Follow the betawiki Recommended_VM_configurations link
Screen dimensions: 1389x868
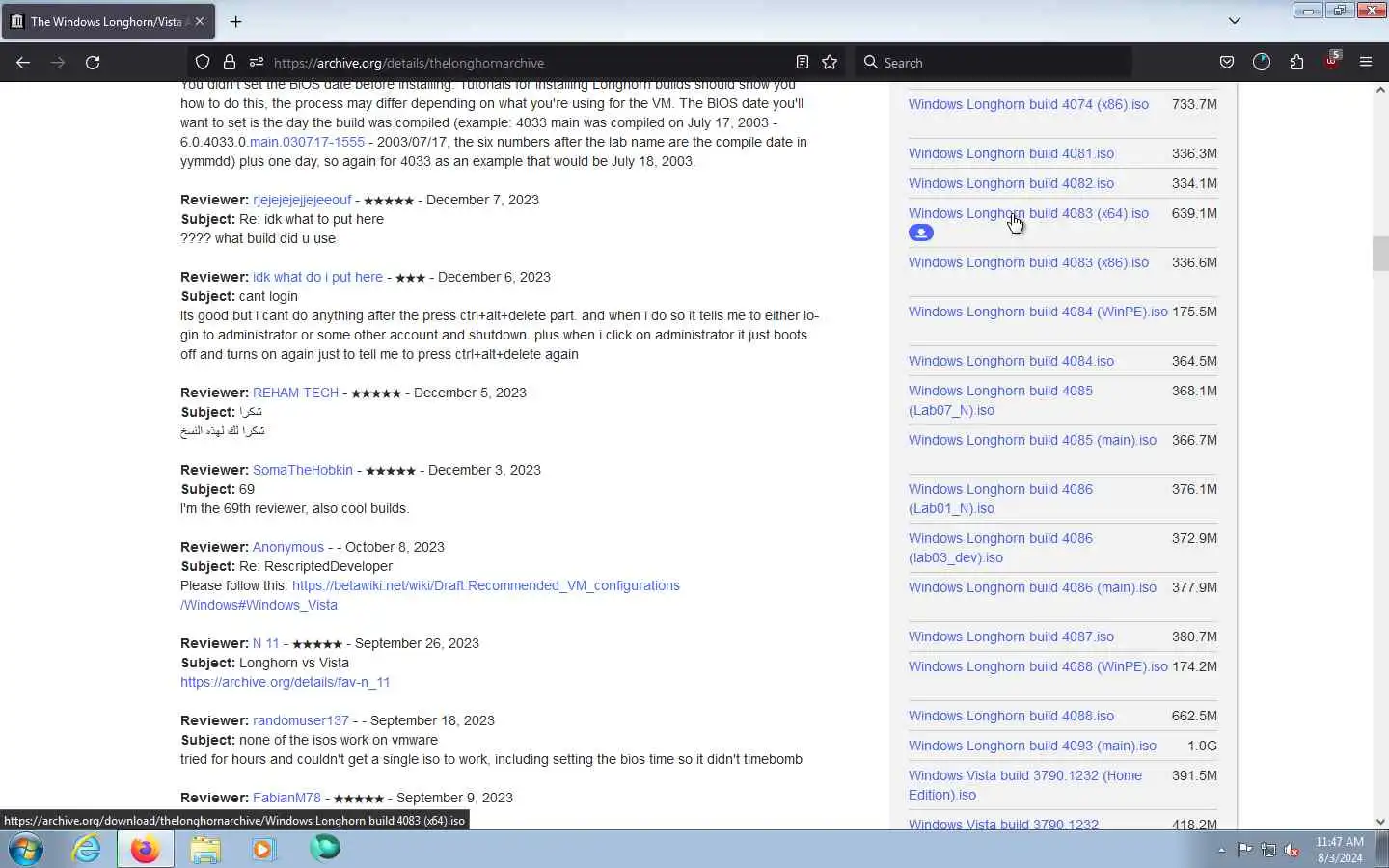pyautogui.click(x=486, y=585)
